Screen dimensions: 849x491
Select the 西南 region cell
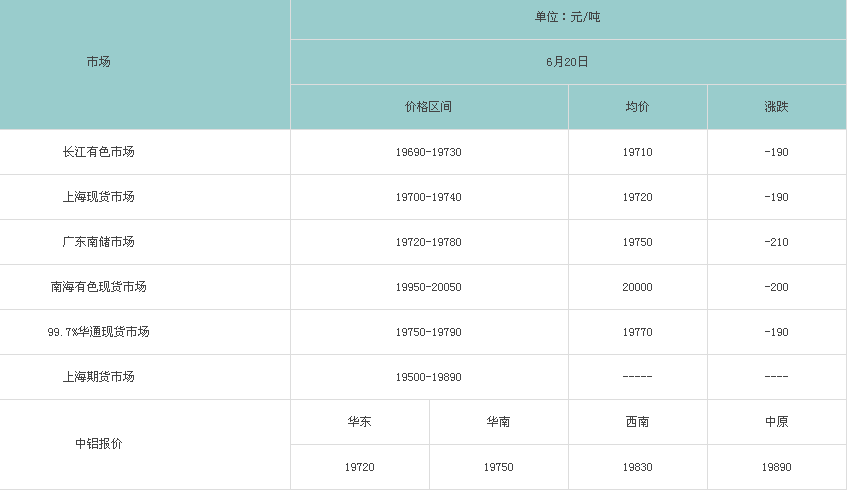click(637, 422)
